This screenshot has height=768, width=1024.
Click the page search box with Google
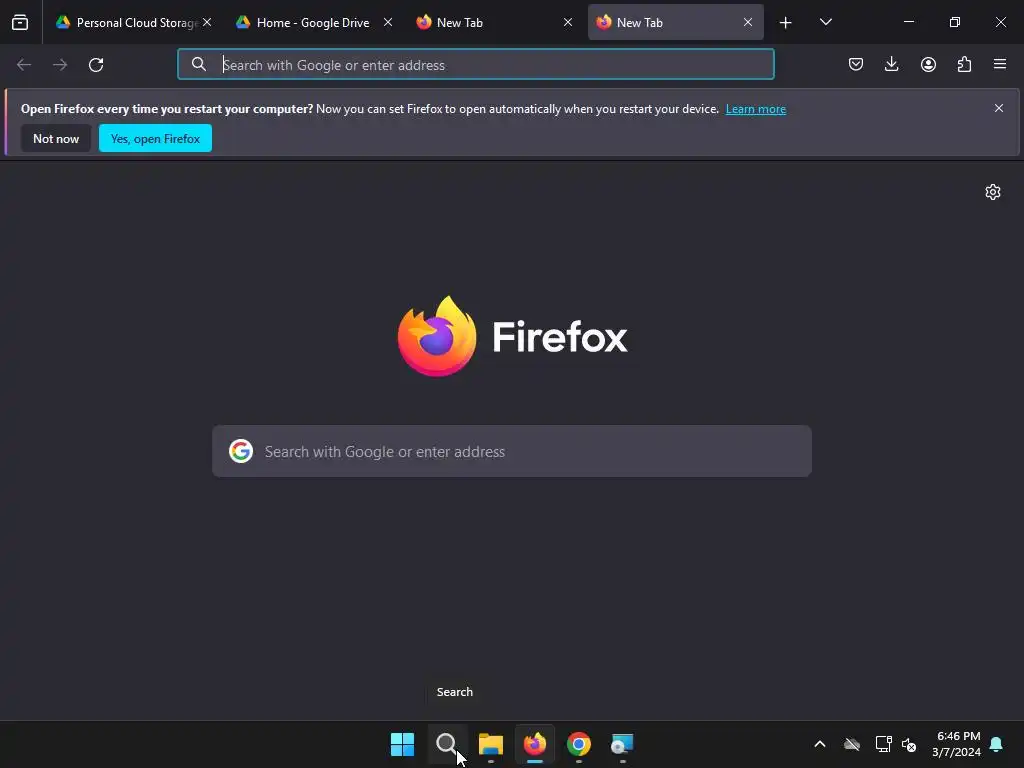click(512, 451)
